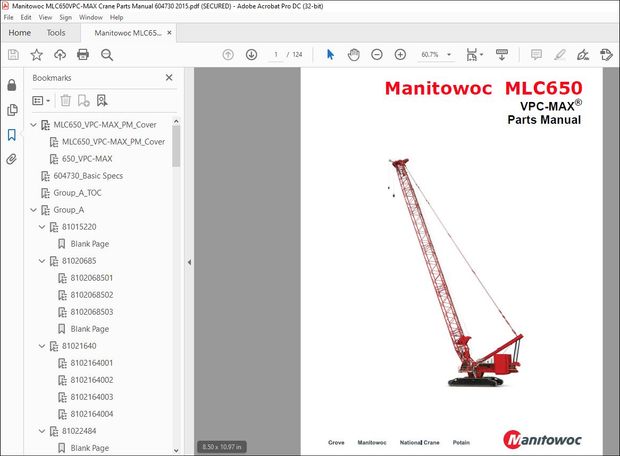Collapse the Group_A bookmark
This screenshot has width=620, height=456.
(34, 210)
